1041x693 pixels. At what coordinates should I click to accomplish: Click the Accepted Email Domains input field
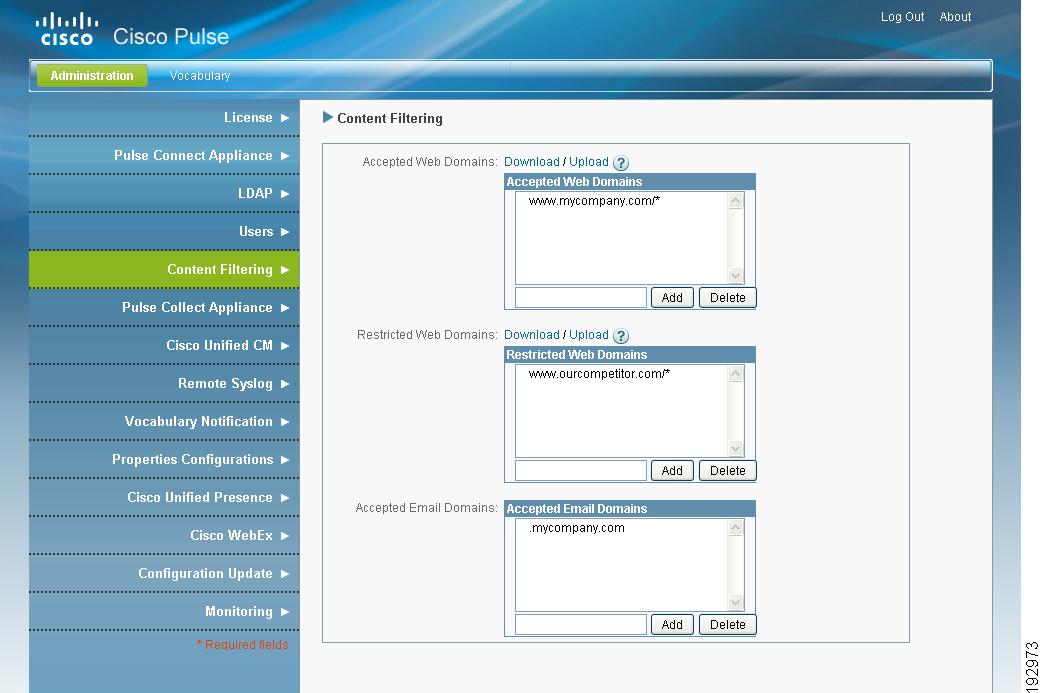tap(579, 624)
